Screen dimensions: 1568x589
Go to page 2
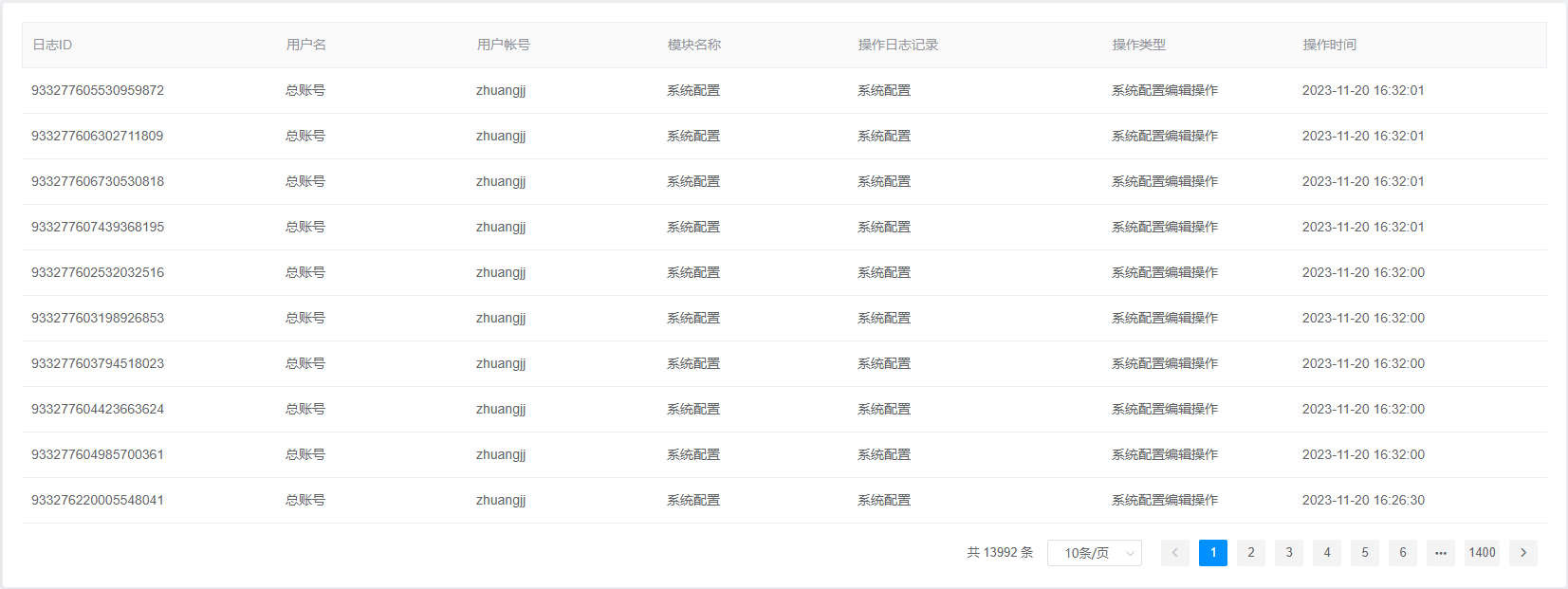tap(1250, 553)
